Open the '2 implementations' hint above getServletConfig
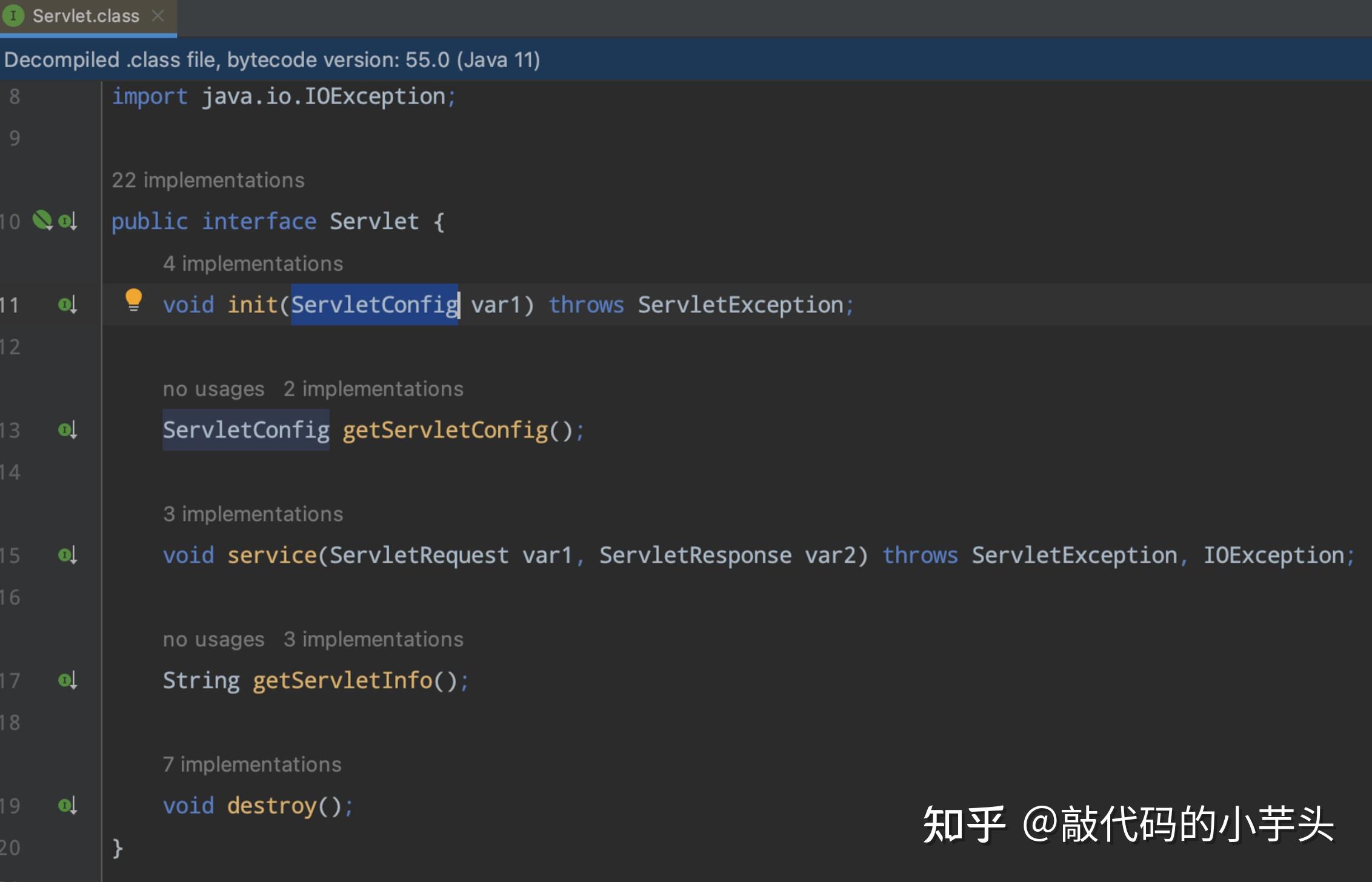Screen dimensions: 1372x882 [373, 389]
